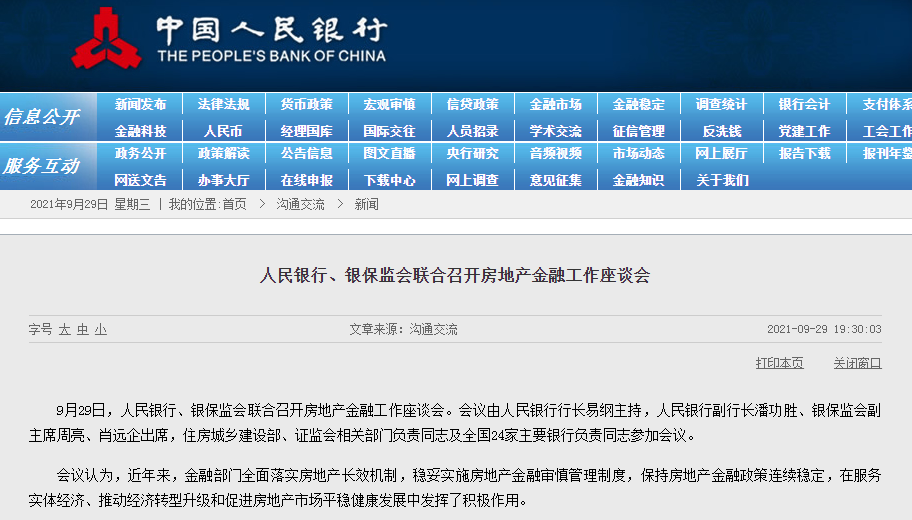Select 国际交往 menu item
Screen dimensions: 912x520
pos(390,131)
